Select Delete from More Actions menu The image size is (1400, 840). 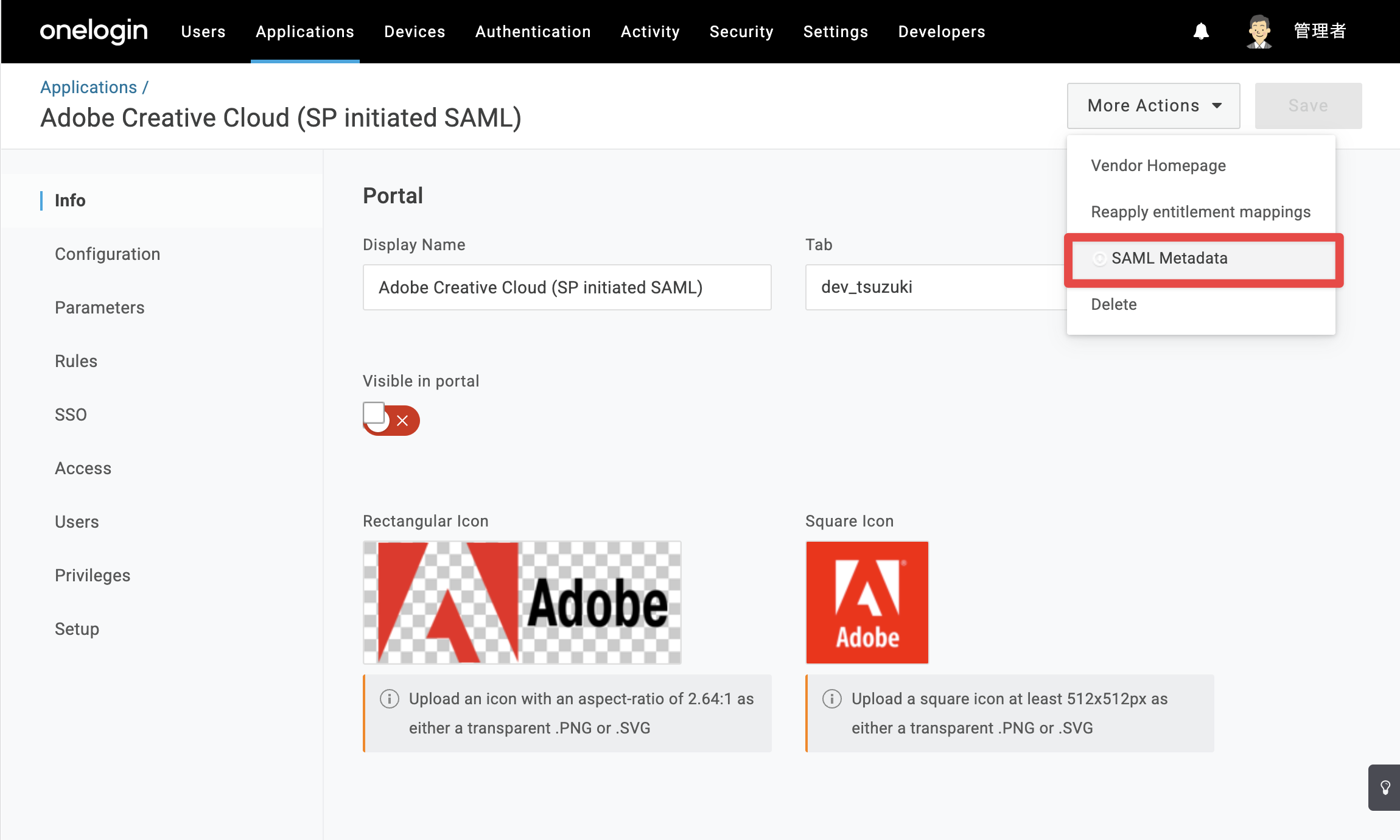pos(1201,304)
